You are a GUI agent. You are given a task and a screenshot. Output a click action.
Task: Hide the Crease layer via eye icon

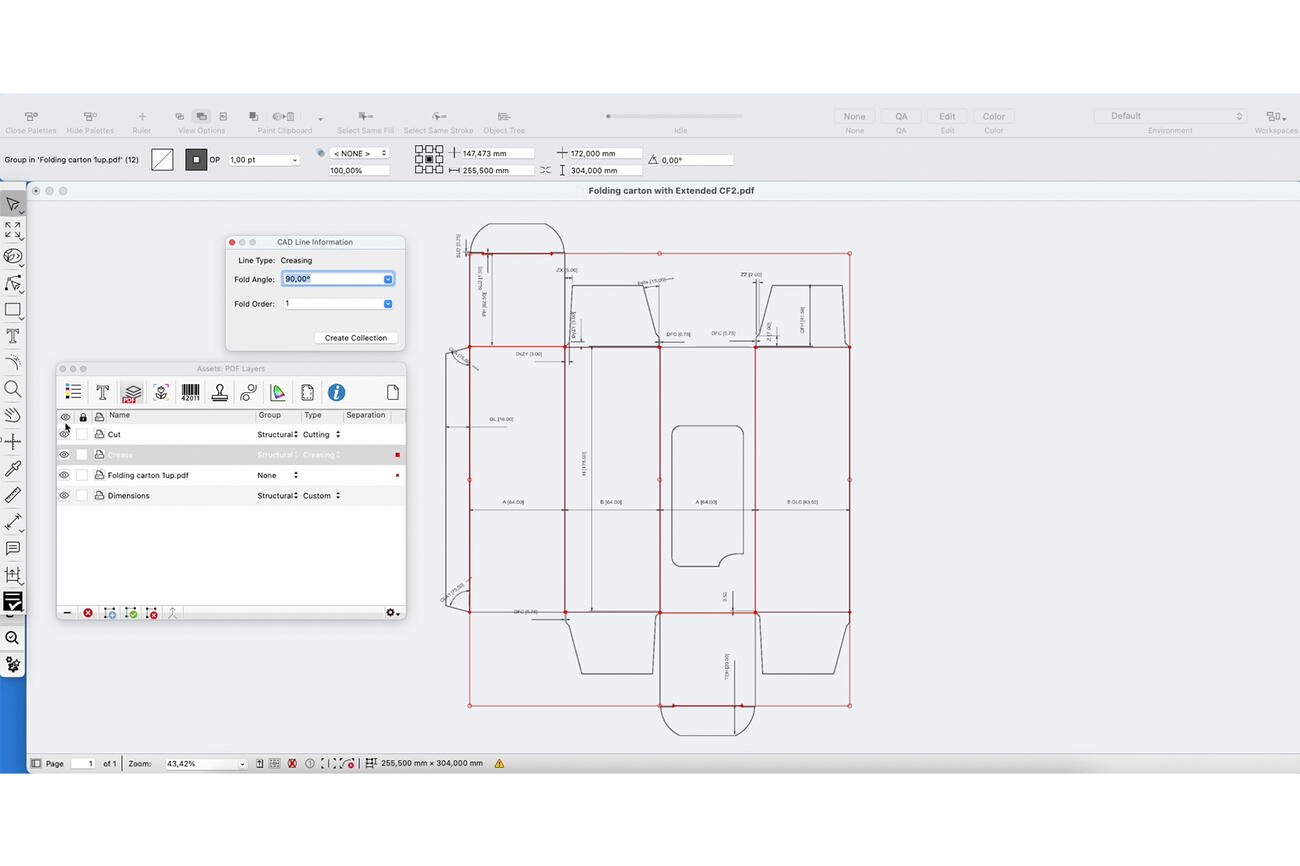(x=65, y=455)
